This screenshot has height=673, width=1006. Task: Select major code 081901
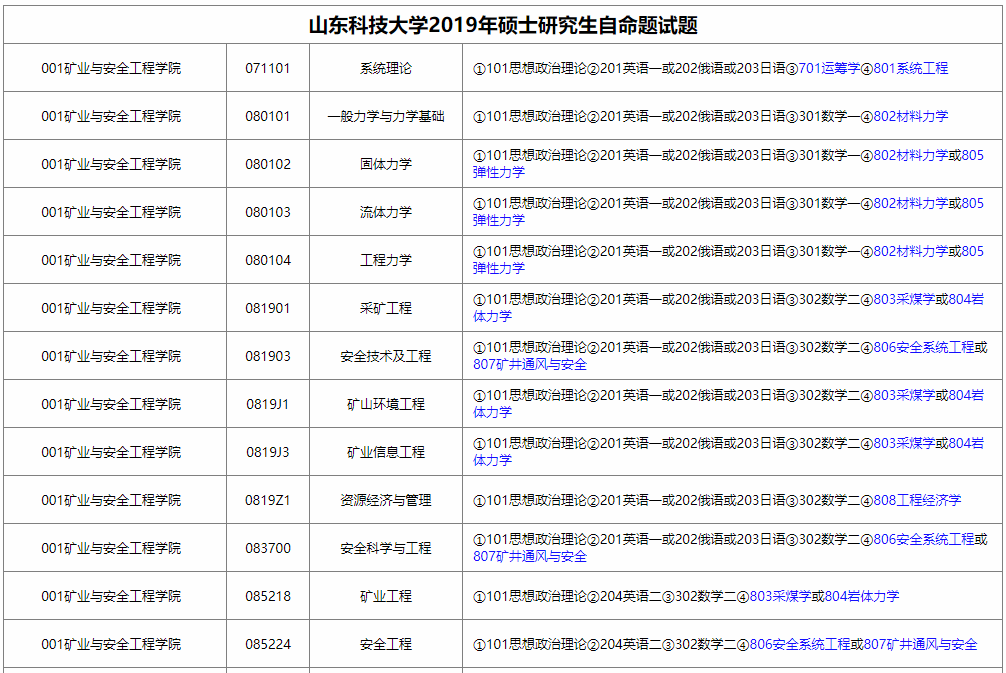(268, 308)
